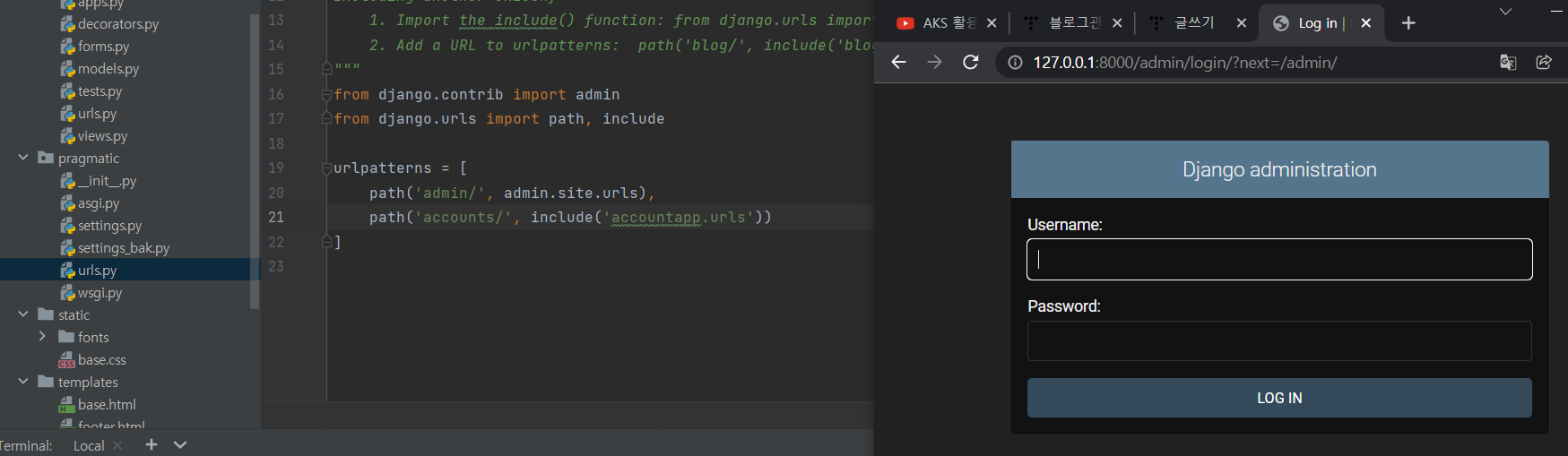Open settings.py file
The image size is (1568, 456).
(x=109, y=226)
